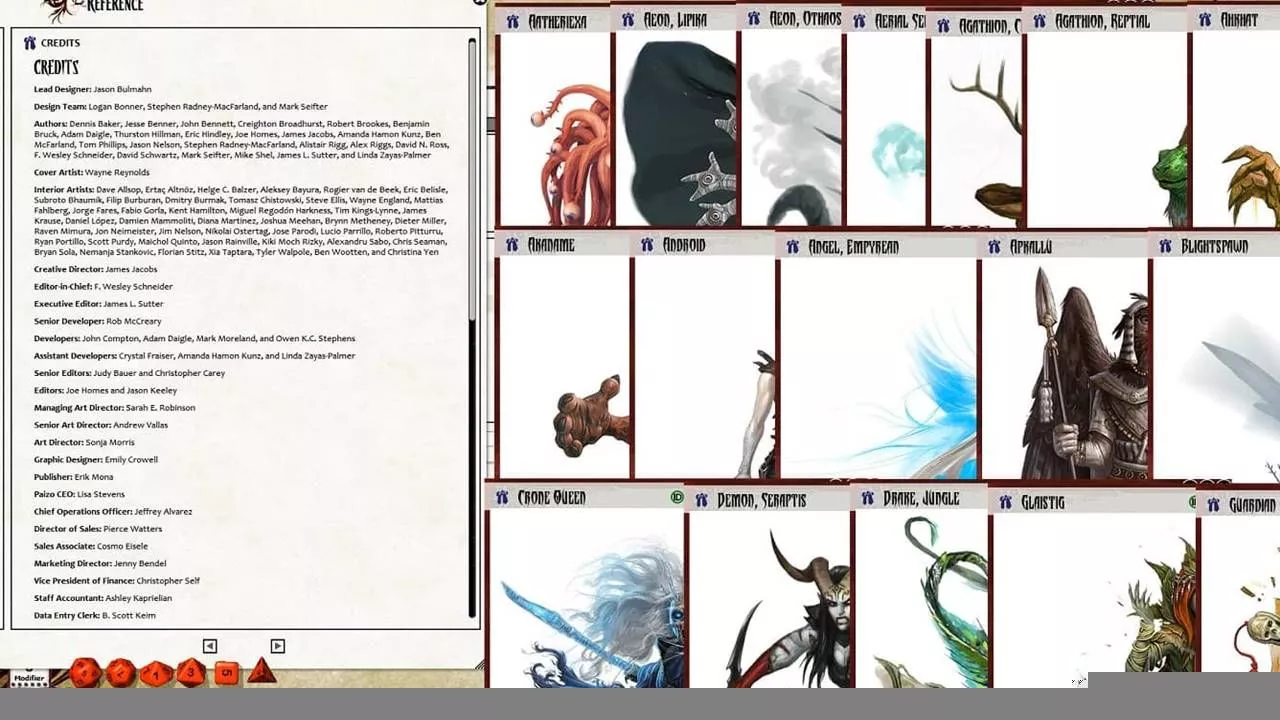Click the 'Director of Sales: Pierce Watters' line
Viewport: 1280px width, 720px height.
[x=98, y=529]
